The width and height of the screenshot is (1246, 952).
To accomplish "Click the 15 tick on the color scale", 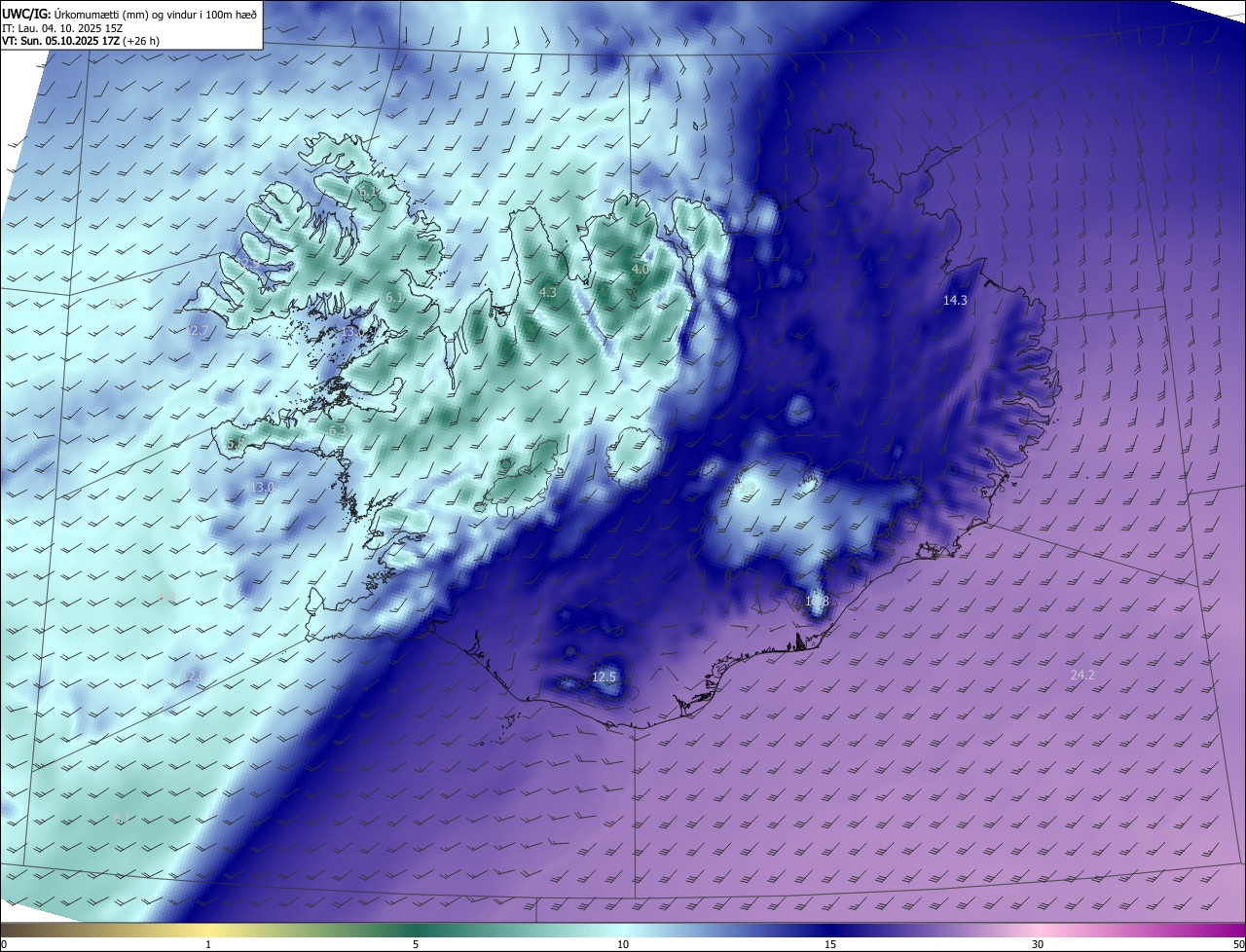I will tap(830, 944).
